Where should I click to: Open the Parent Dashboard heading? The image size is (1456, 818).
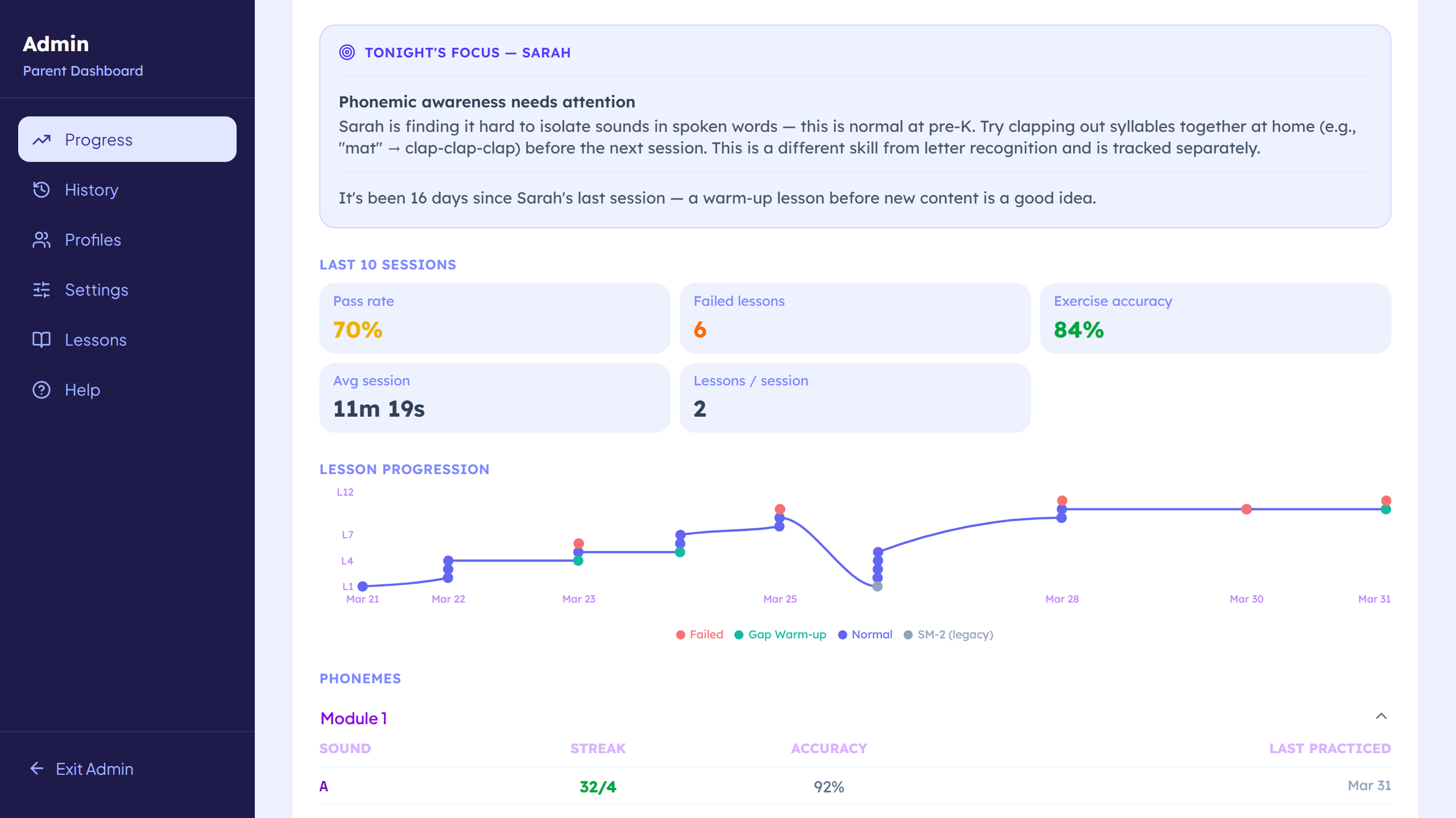tap(83, 70)
